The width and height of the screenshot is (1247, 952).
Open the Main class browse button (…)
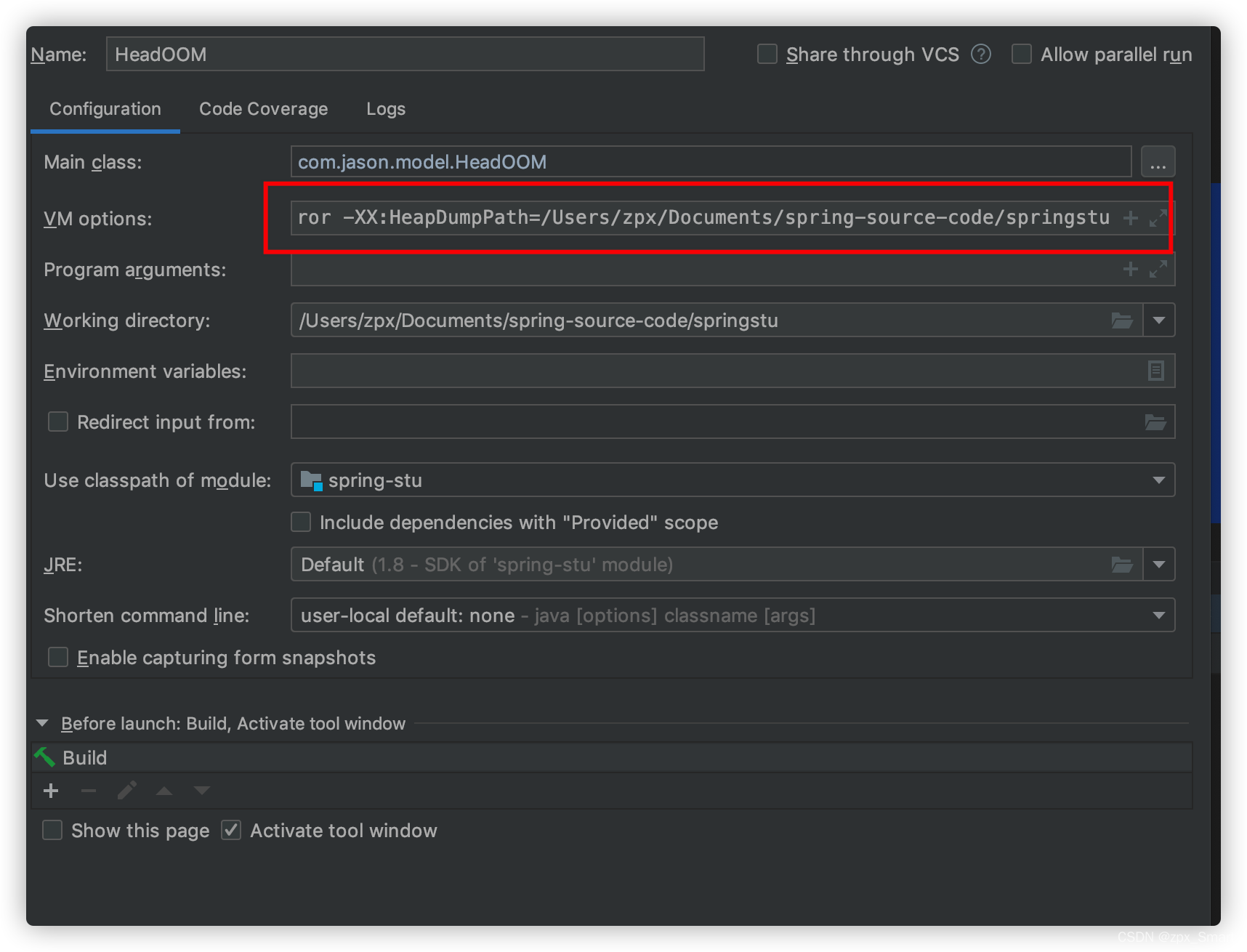click(x=1158, y=161)
